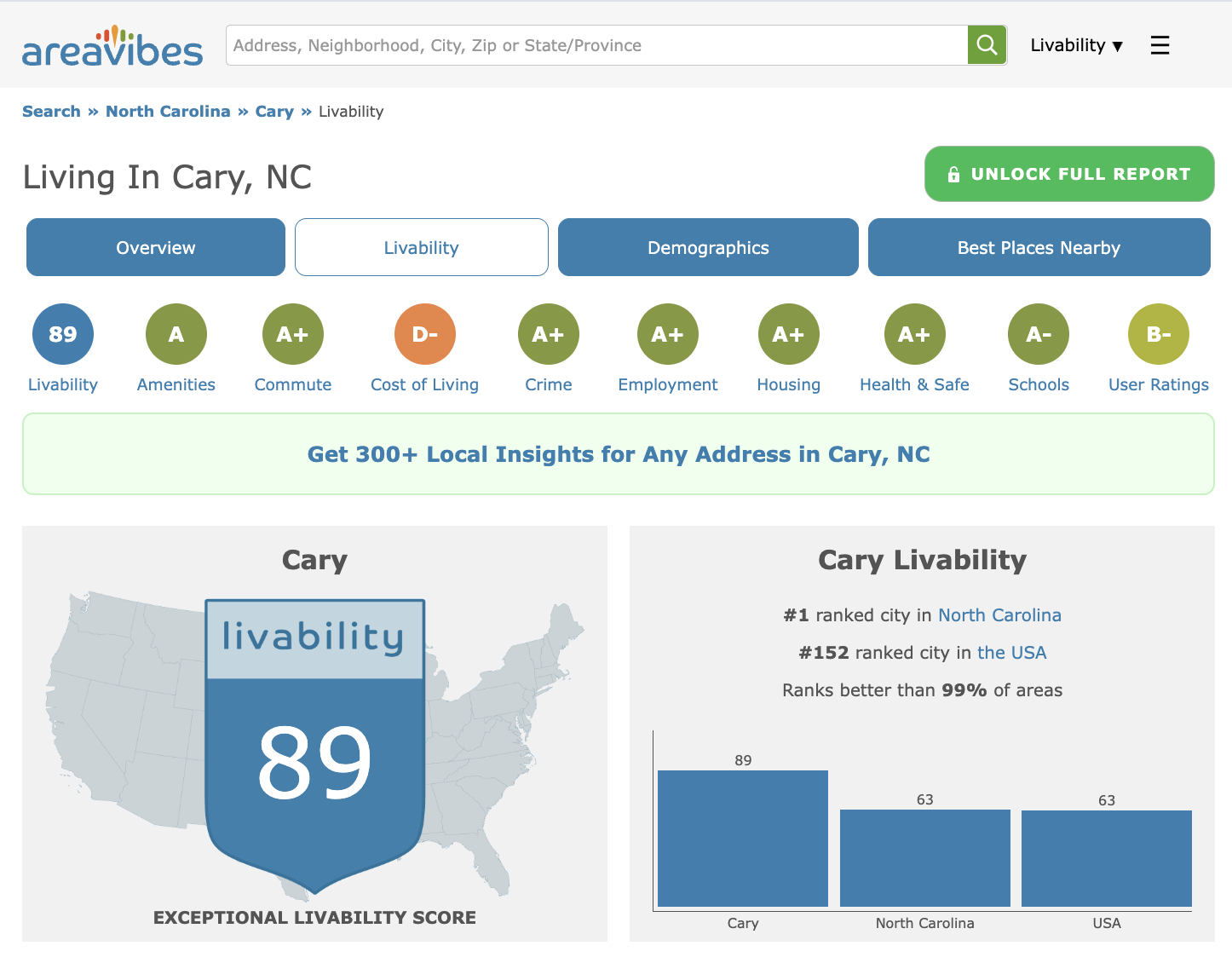The width and height of the screenshot is (1232, 963).
Task: Click the Get 300+ Local Insights banner
Action: pyautogui.click(x=619, y=454)
